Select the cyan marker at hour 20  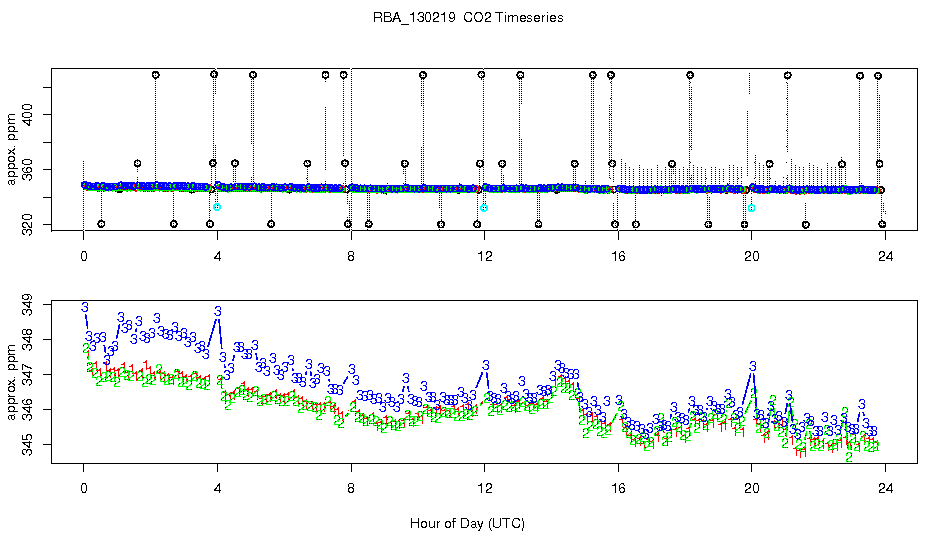(x=752, y=208)
